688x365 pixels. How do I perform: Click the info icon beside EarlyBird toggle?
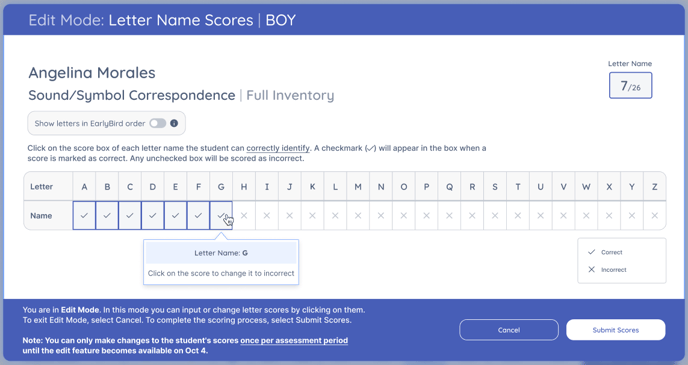(174, 123)
